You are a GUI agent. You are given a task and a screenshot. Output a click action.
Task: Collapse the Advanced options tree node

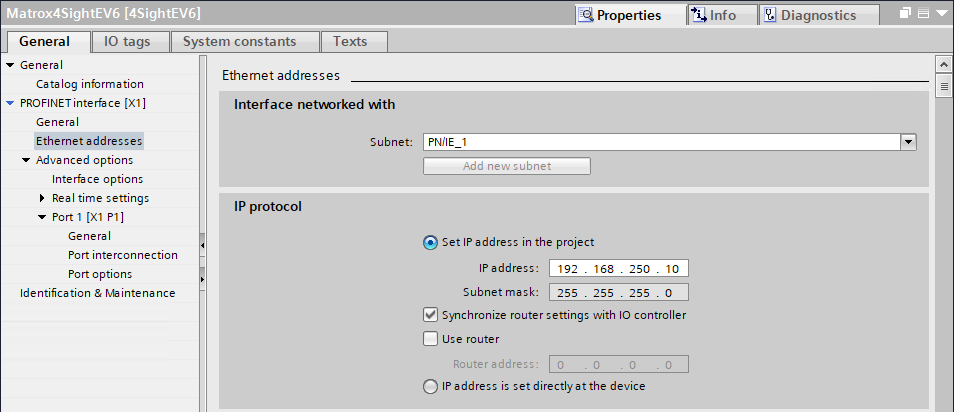[26, 160]
